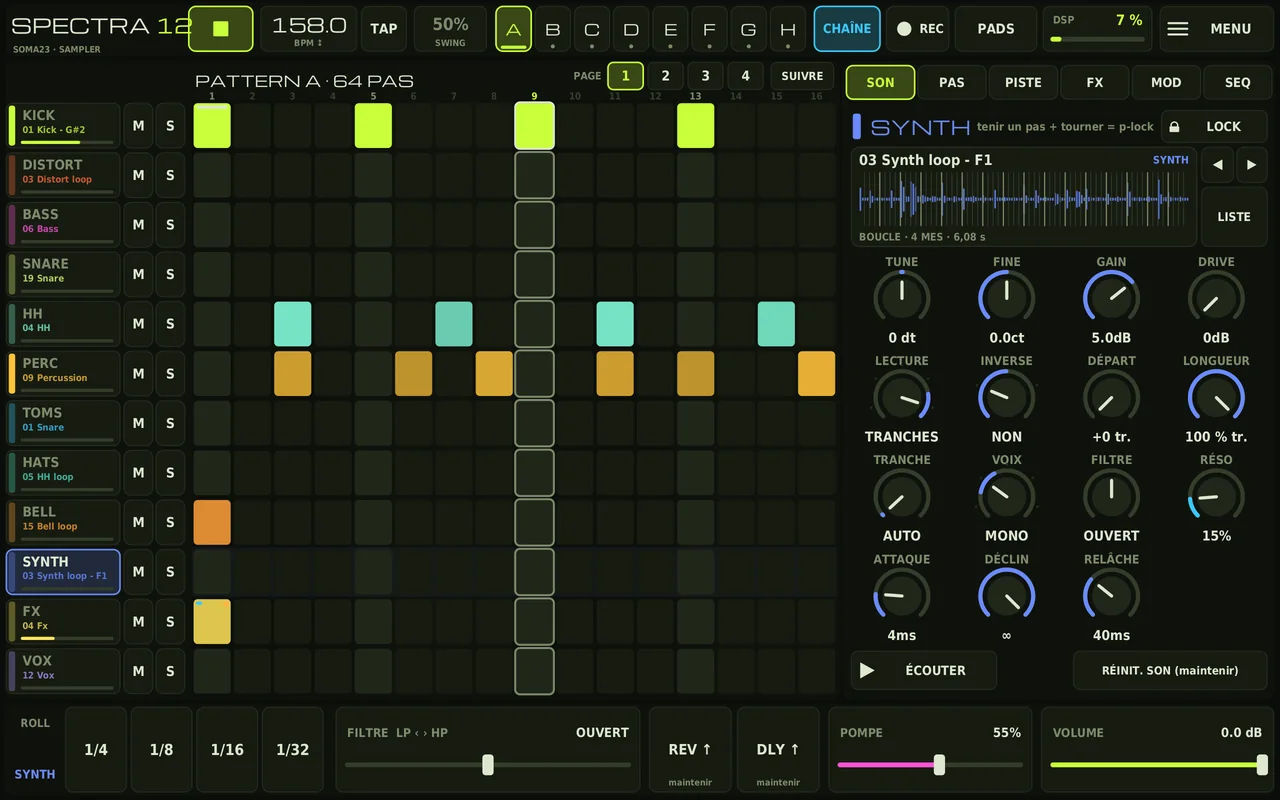Select the PERC track header
Image resolution: width=1280 pixels, height=800 pixels.
(64, 373)
